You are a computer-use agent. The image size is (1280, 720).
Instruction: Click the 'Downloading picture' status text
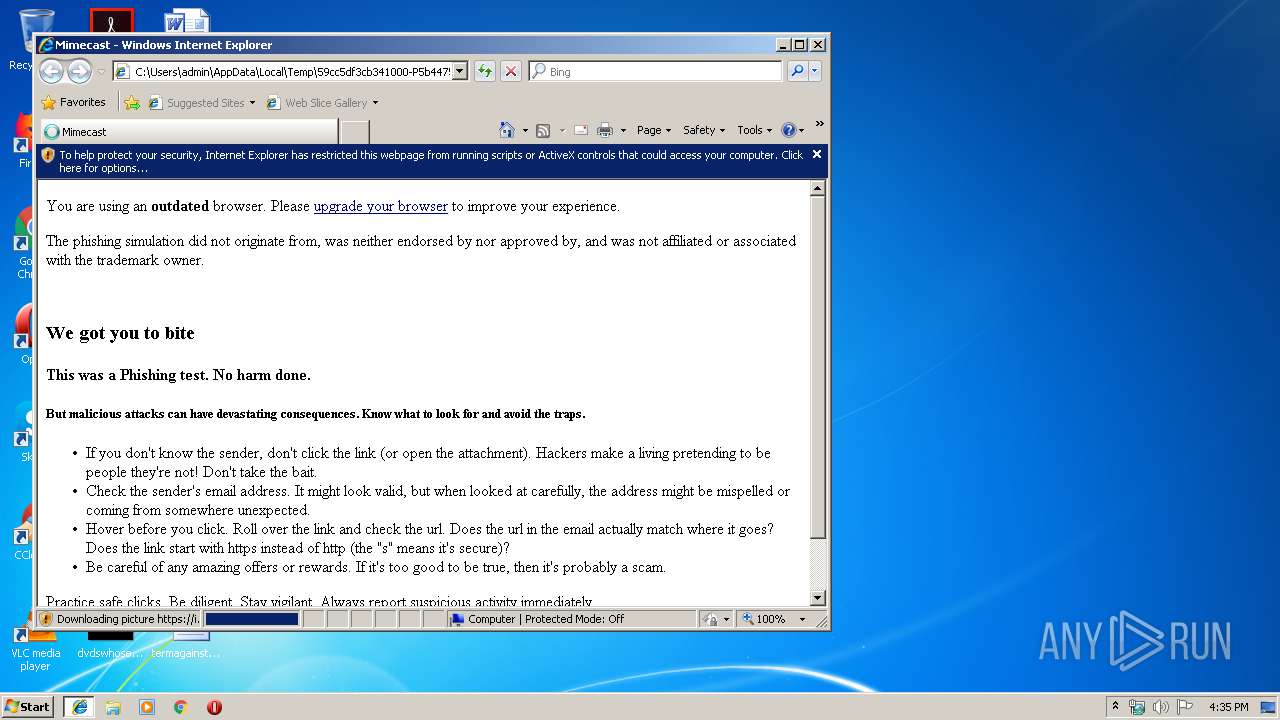click(x=128, y=619)
